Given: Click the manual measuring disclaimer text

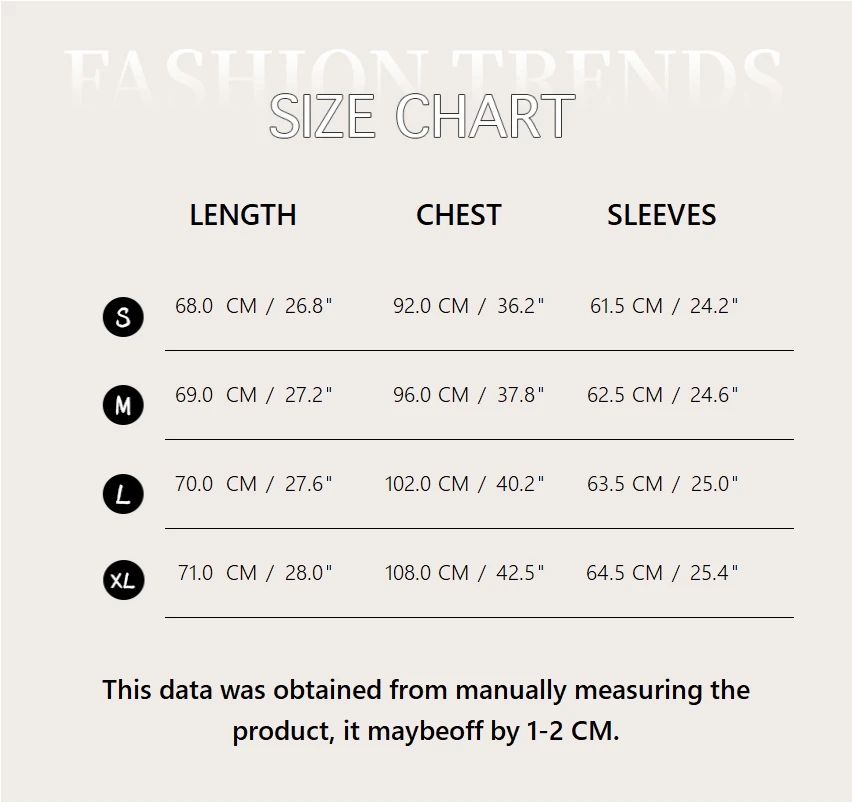Looking at the screenshot, I should tap(426, 710).
